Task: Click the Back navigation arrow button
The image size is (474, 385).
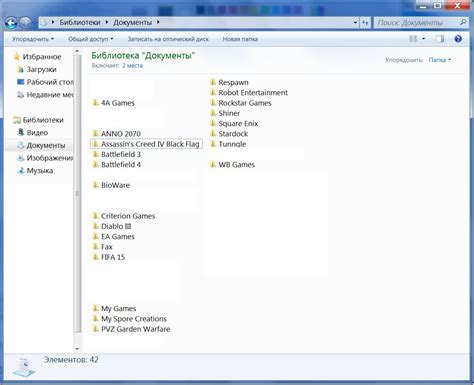Action: pos(11,23)
